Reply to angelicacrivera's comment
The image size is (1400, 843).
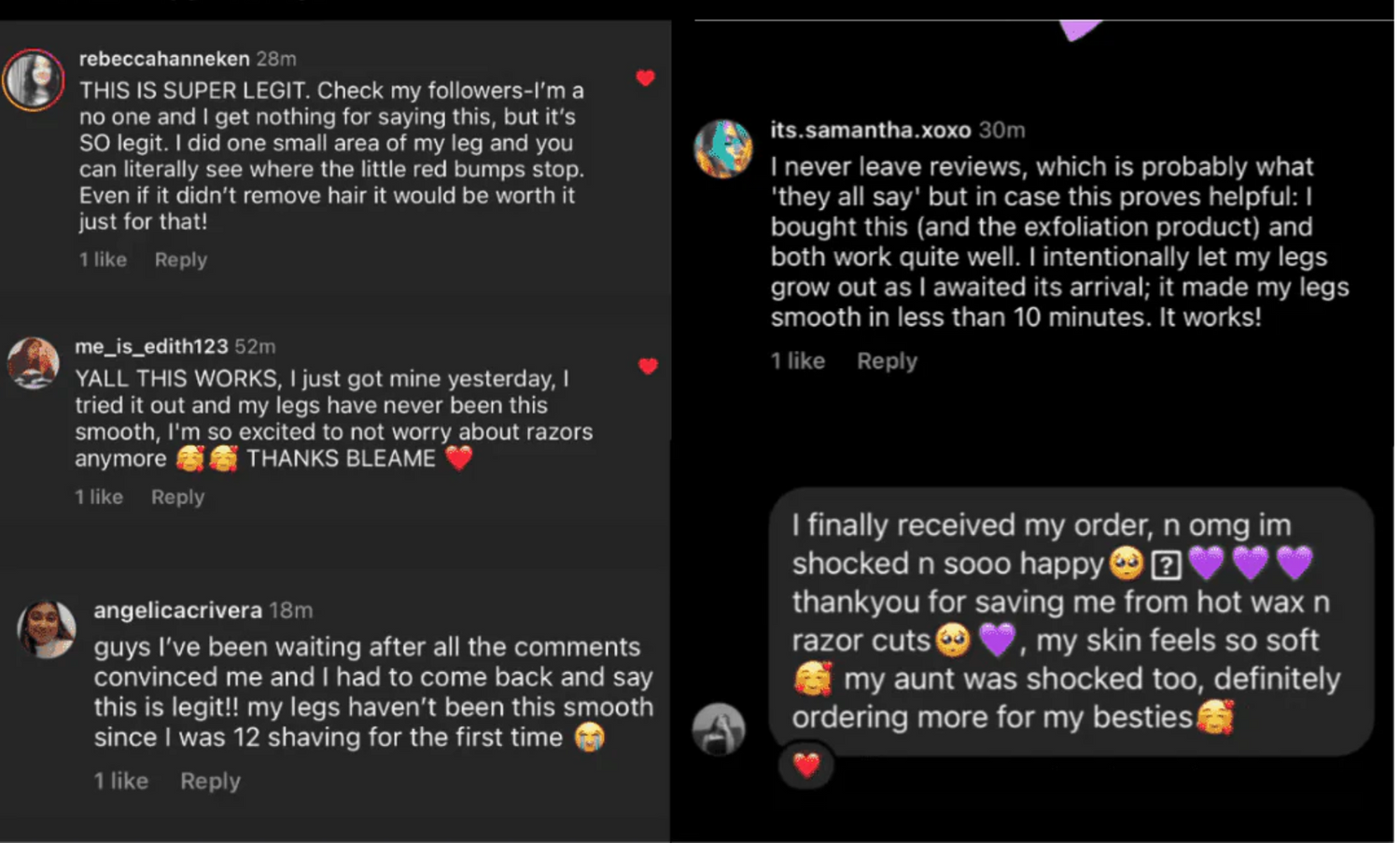click(x=210, y=780)
